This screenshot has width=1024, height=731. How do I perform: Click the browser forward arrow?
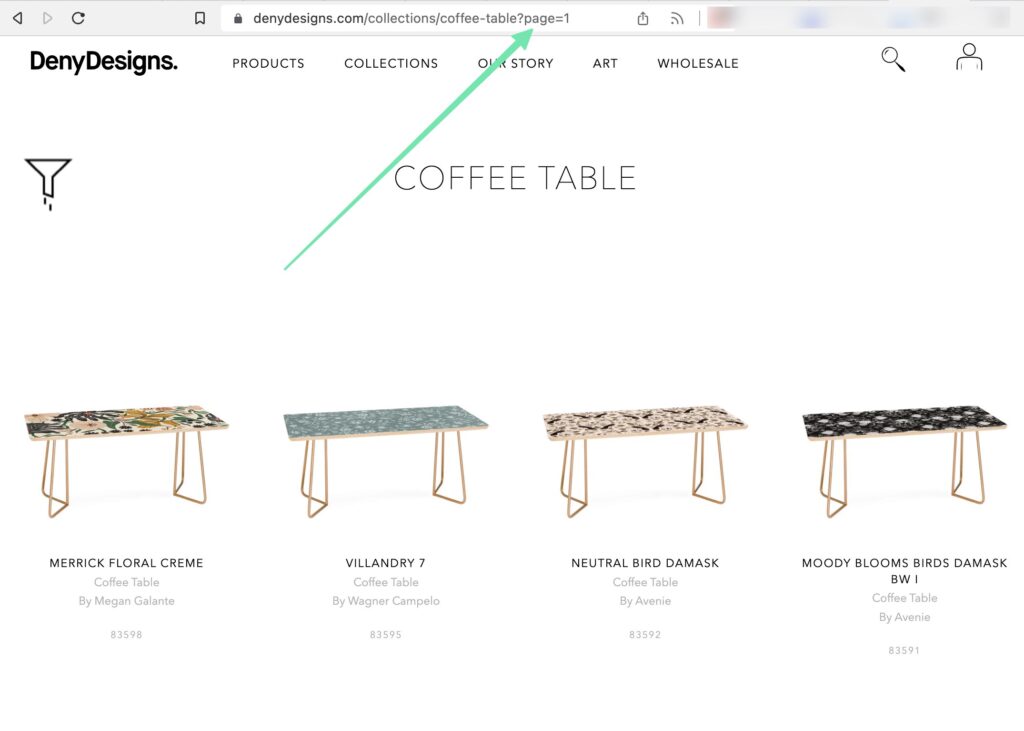[x=46, y=17]
